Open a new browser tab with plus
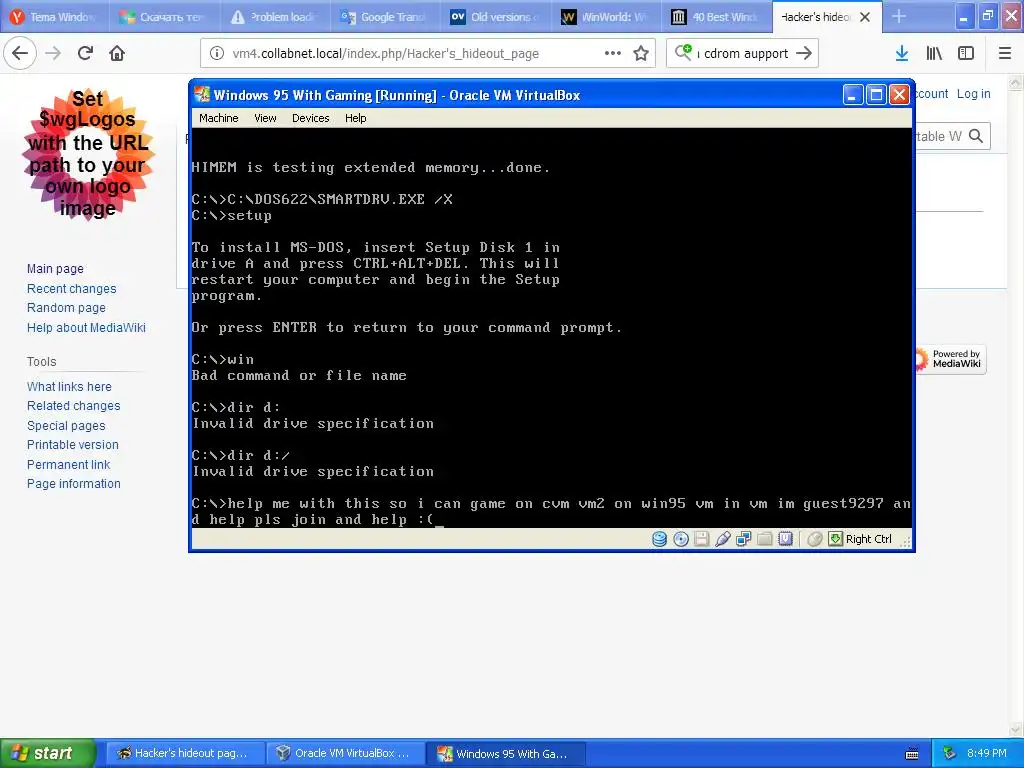 point(899,16)
